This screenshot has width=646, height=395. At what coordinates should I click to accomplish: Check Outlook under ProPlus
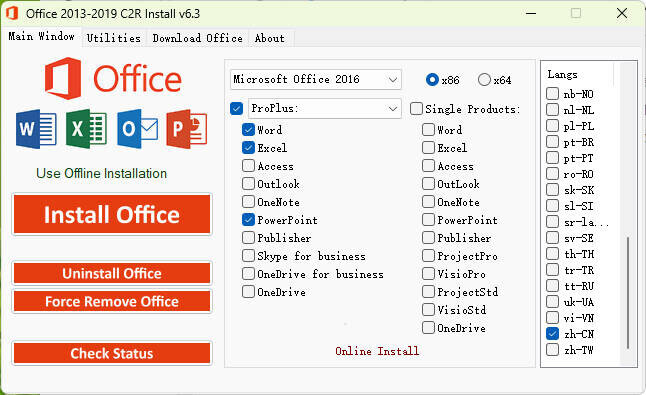point(248,184)
